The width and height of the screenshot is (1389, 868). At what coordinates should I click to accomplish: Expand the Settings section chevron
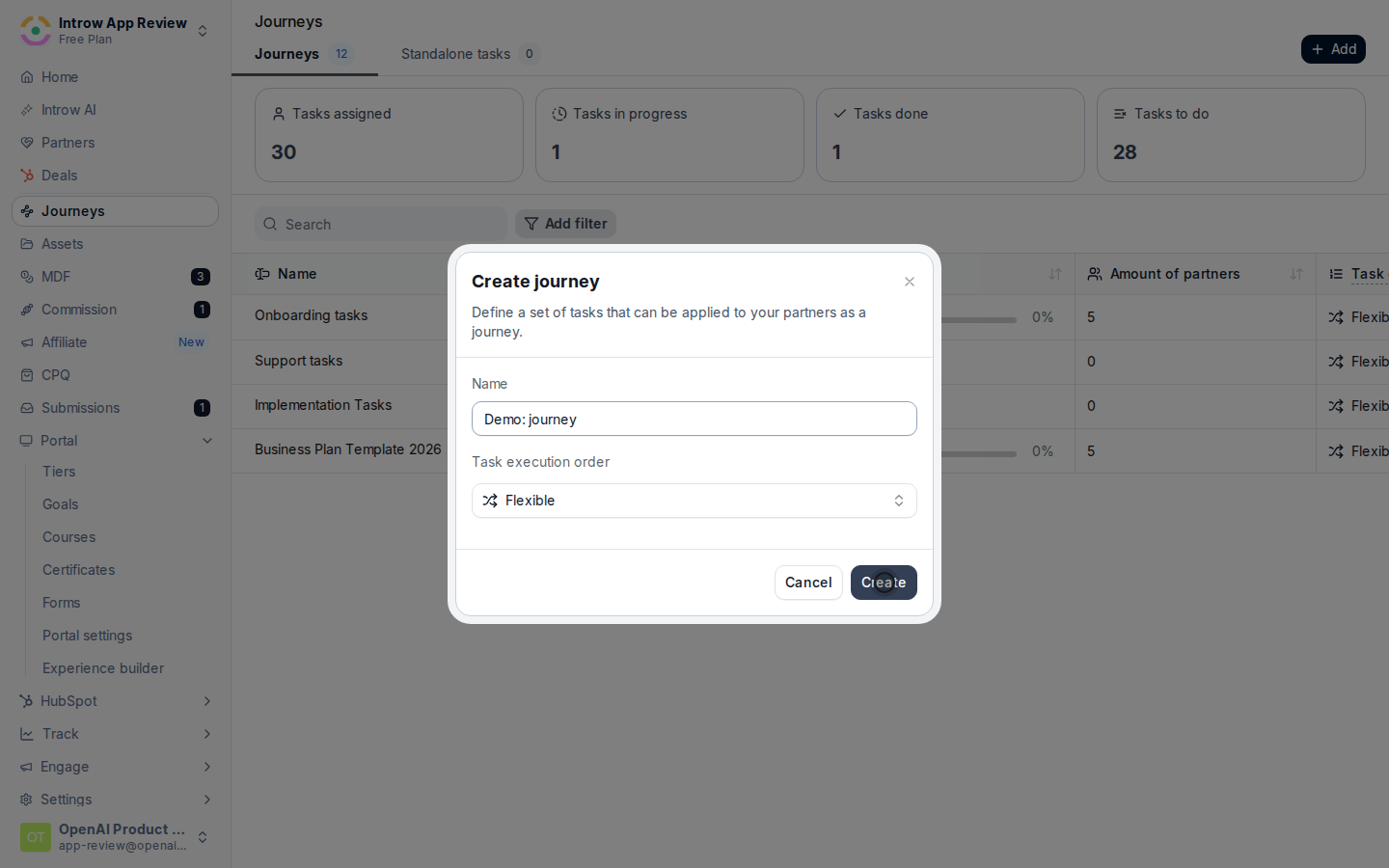pos(207,800)
